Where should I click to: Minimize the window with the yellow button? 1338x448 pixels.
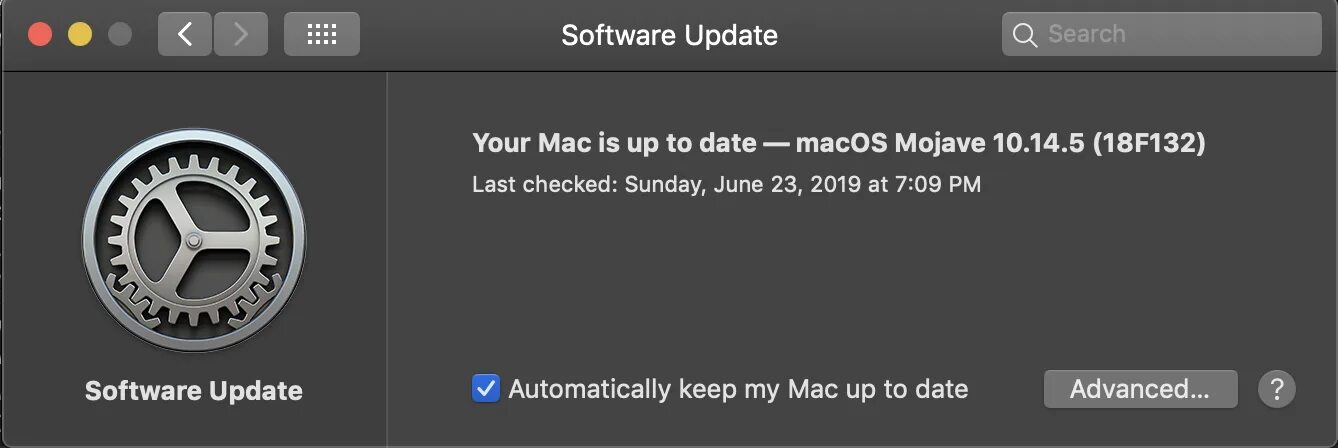80,35
